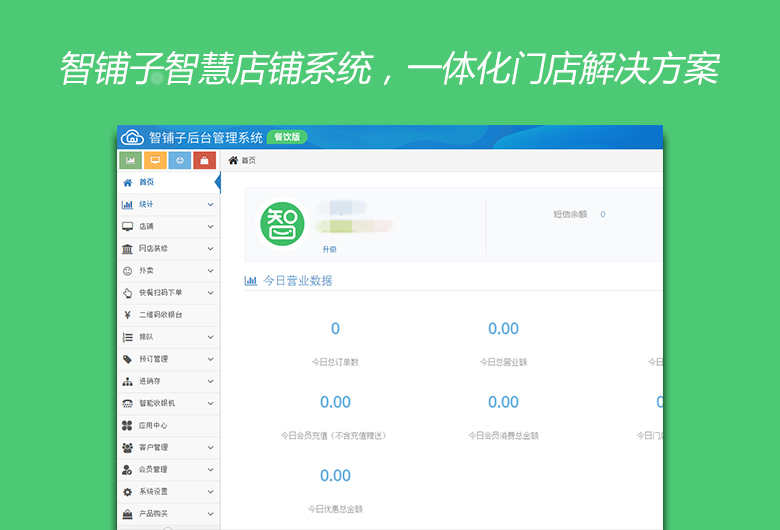Click the yen icon beside 二维码收银台
Image resolution: width=780 pixels, height=530 pixels.
[x=127, y=315]
